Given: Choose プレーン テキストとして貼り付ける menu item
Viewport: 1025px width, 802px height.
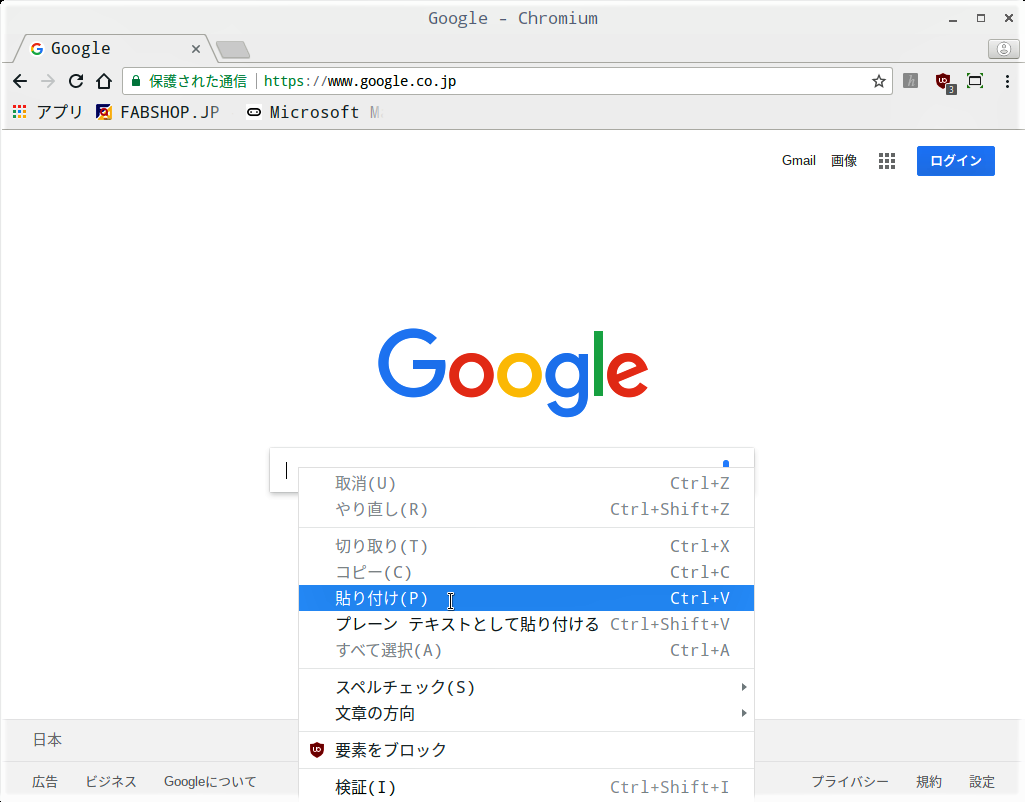Looking at the screenshot, I should pyautogui.click(x=526, y=624).
